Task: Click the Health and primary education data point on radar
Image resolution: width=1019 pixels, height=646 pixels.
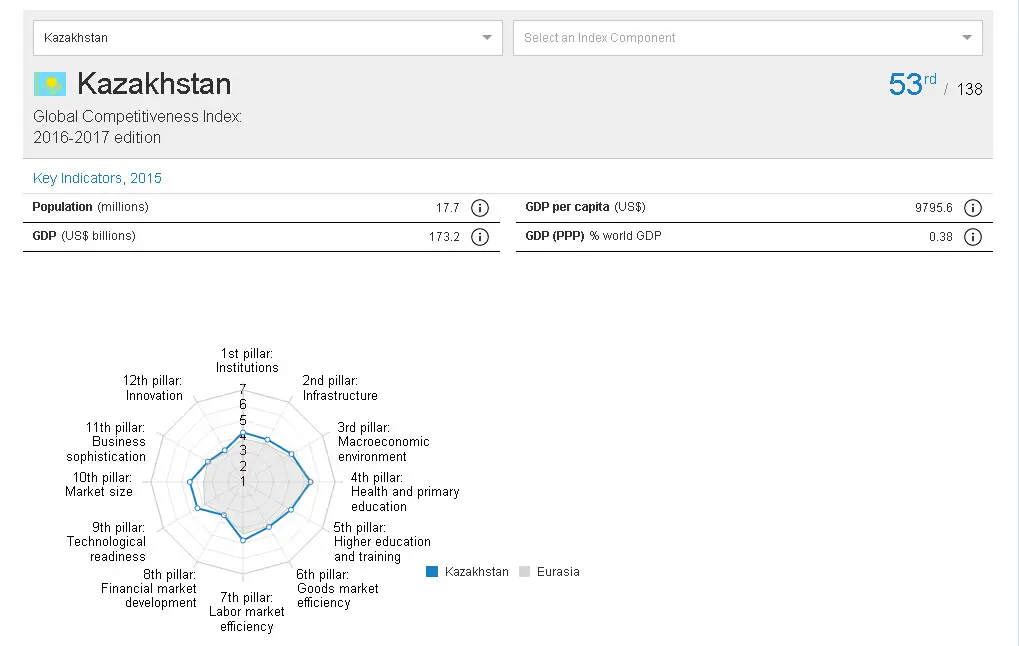Action: (310, 482)
